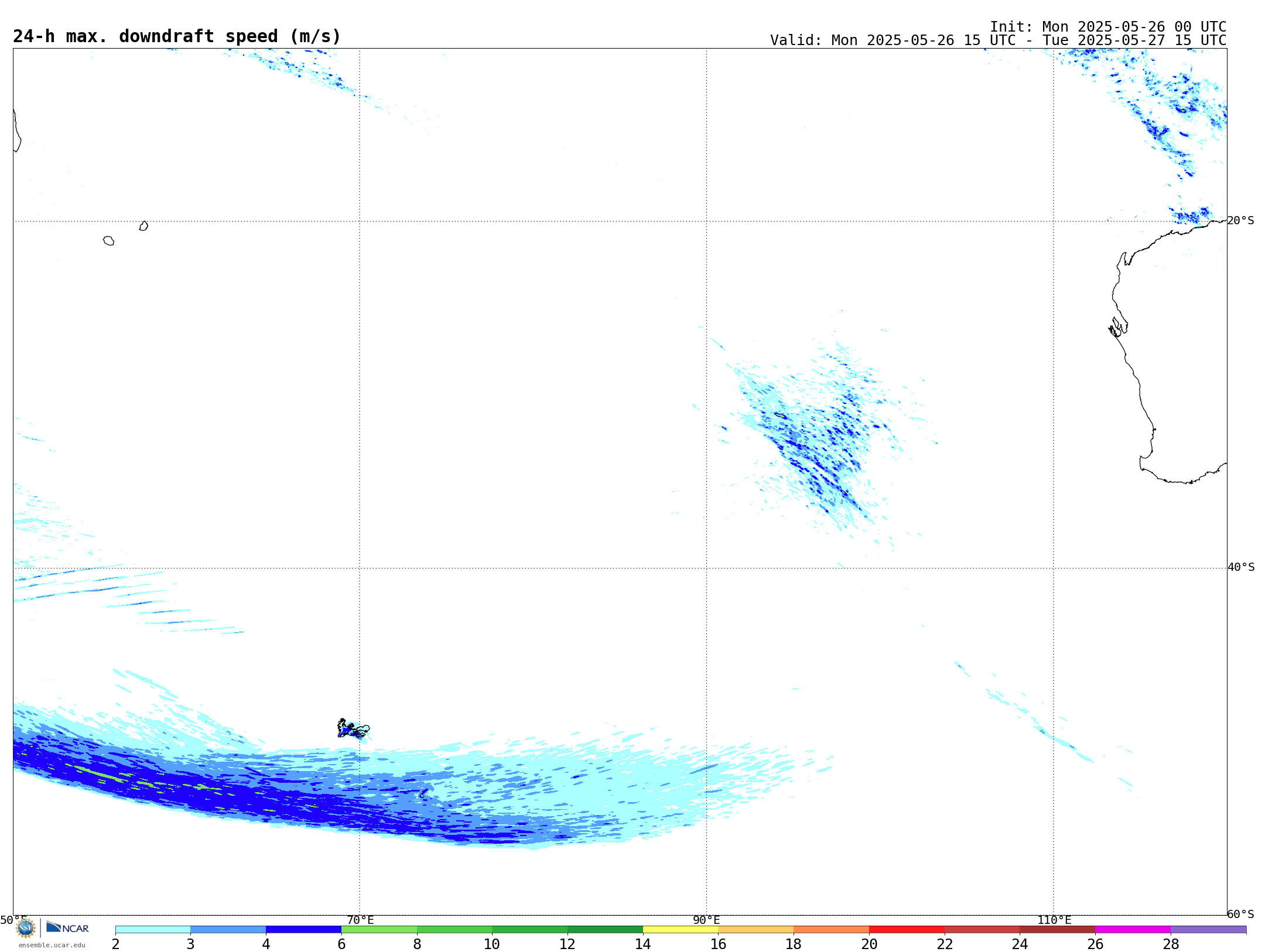This screenshot has height=952, width=1265.
Task: Click the 110°E longitude label
Action: pyautogui.click(x=1054, y=920)
